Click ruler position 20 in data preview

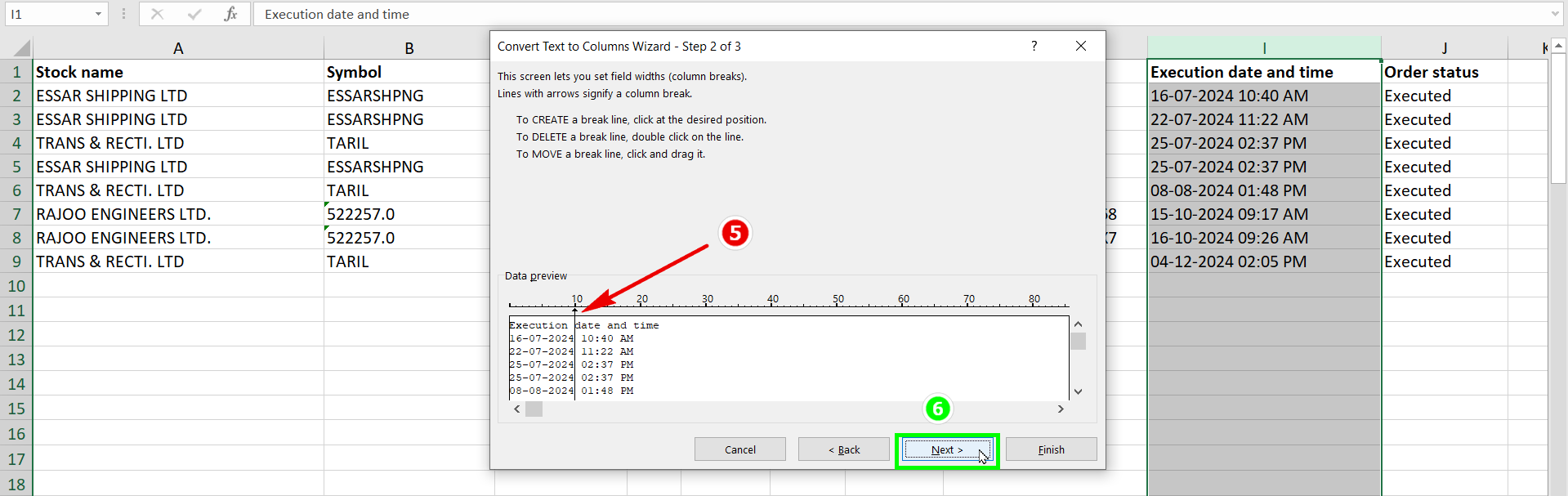(642, 299)
